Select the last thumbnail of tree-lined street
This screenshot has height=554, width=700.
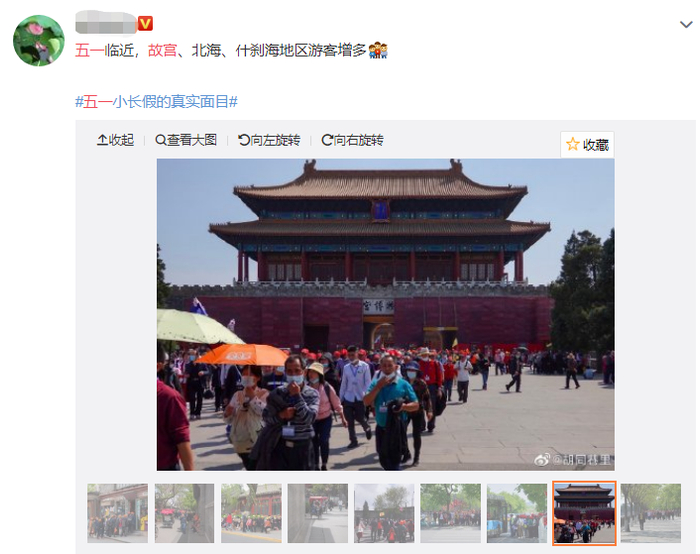pos(651,513)
